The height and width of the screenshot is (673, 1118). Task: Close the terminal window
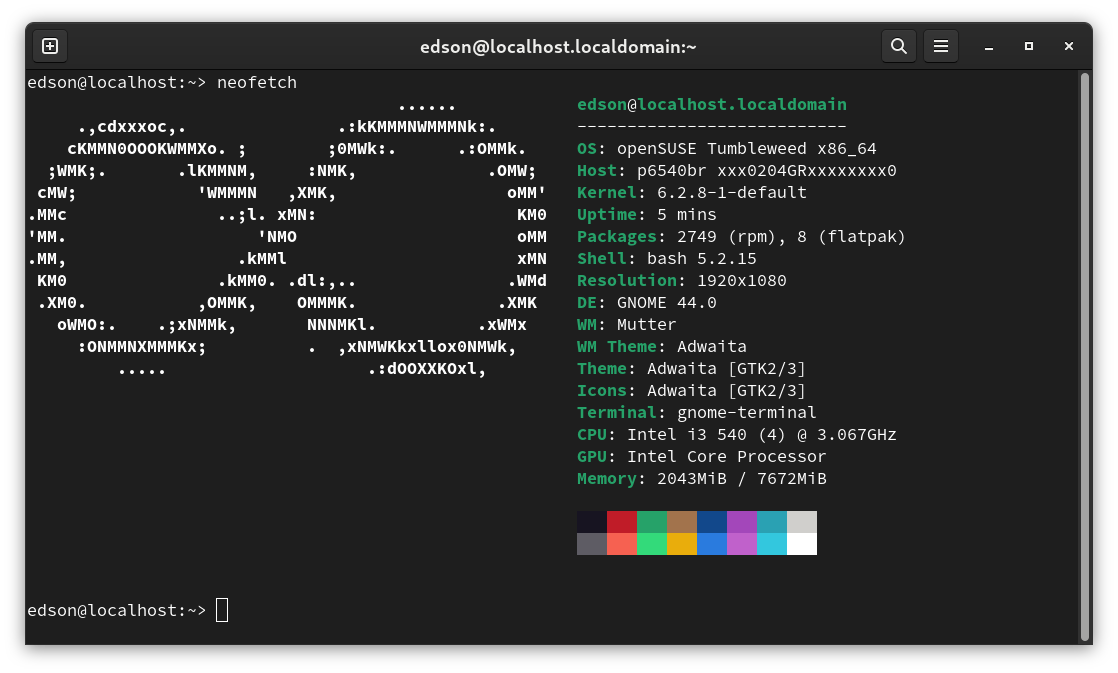pyautogui.click(x=1069, y=47)
